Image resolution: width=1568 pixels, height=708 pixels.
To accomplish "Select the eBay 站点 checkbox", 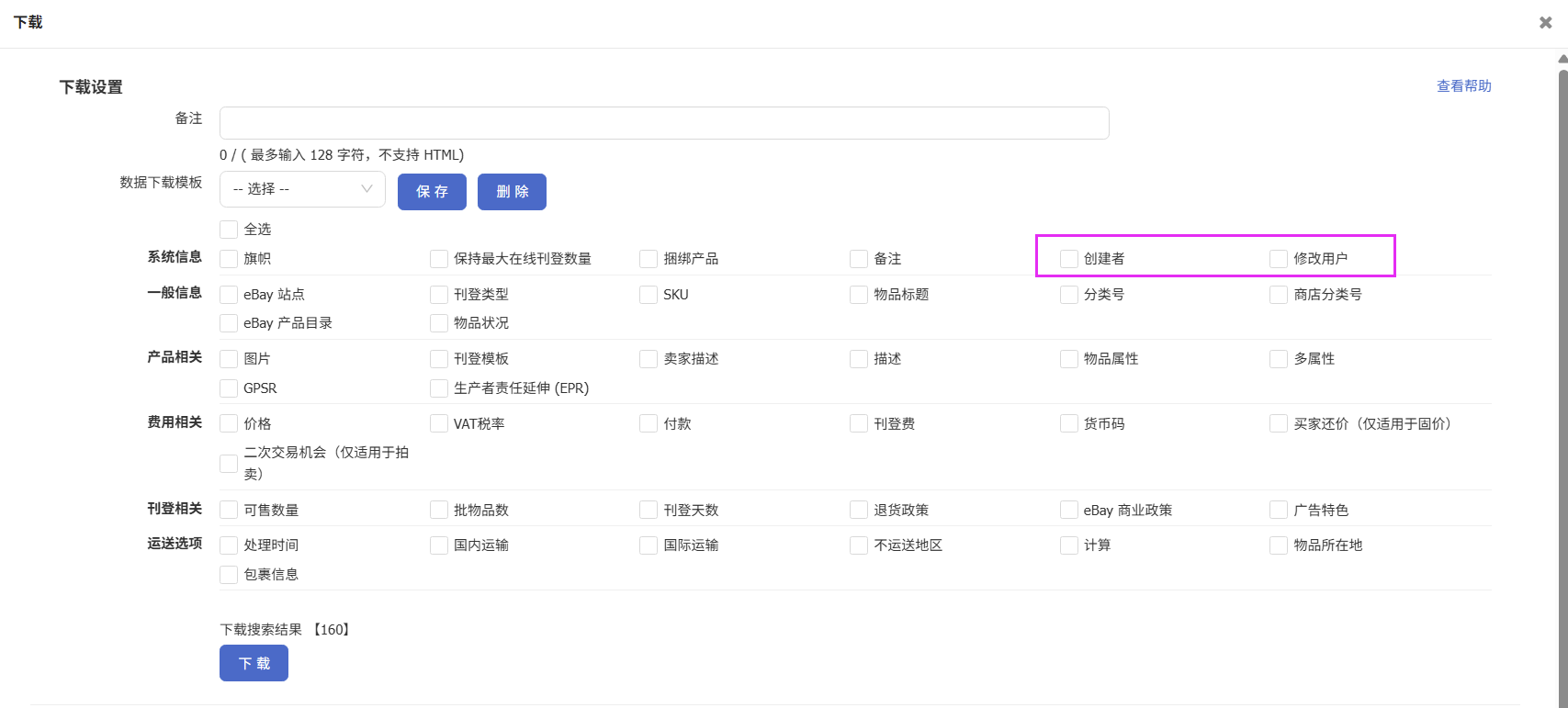I will pyautogui.click(x=229, y=295).
